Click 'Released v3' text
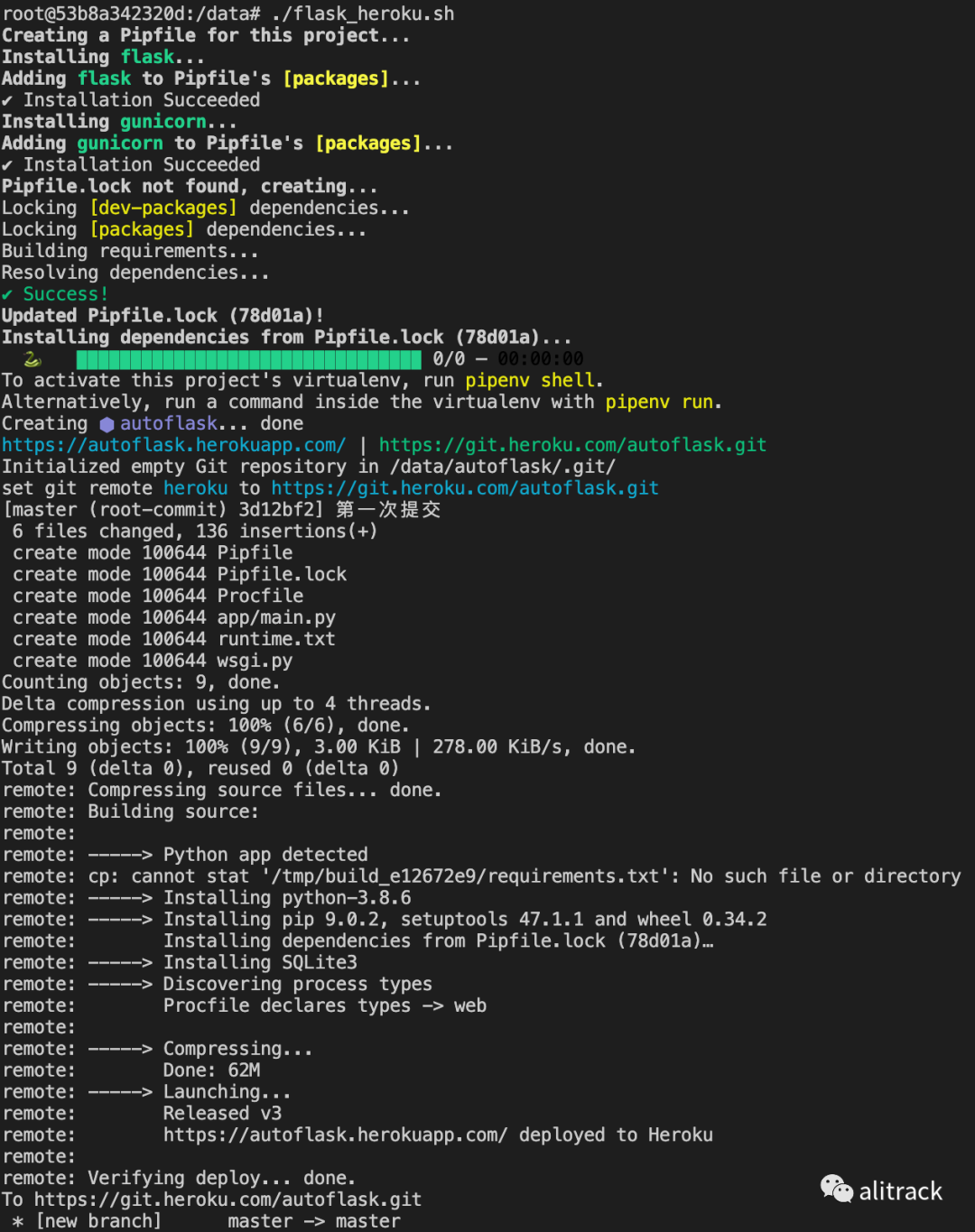The height and width of the screenshot is (1232, 975). coord(222,1114)
